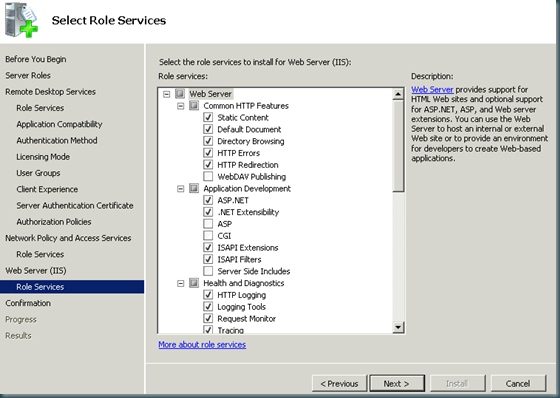Select Health and Diagnostics label
This screenshot has width=560, height=398.
point(244,283)
